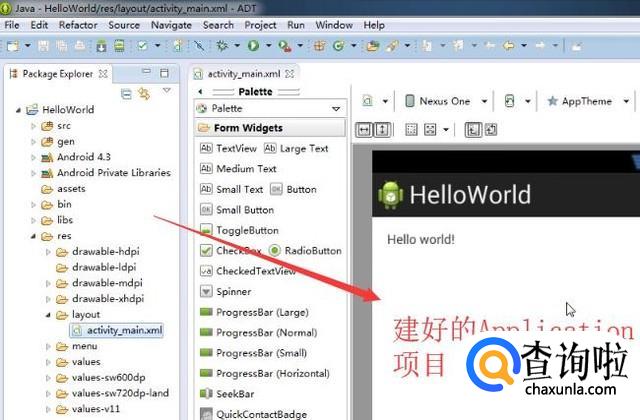Viewport: 640px width, 420px height.
Task: Click the green Run button icon
Action: tap(253, 46)
